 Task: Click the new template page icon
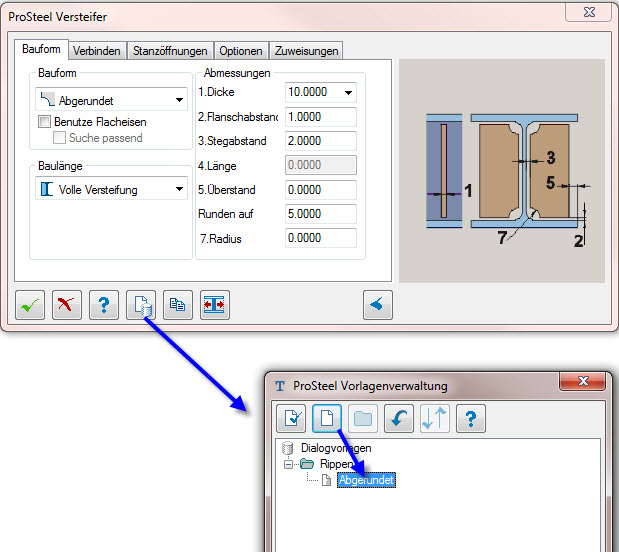point(327,419)
